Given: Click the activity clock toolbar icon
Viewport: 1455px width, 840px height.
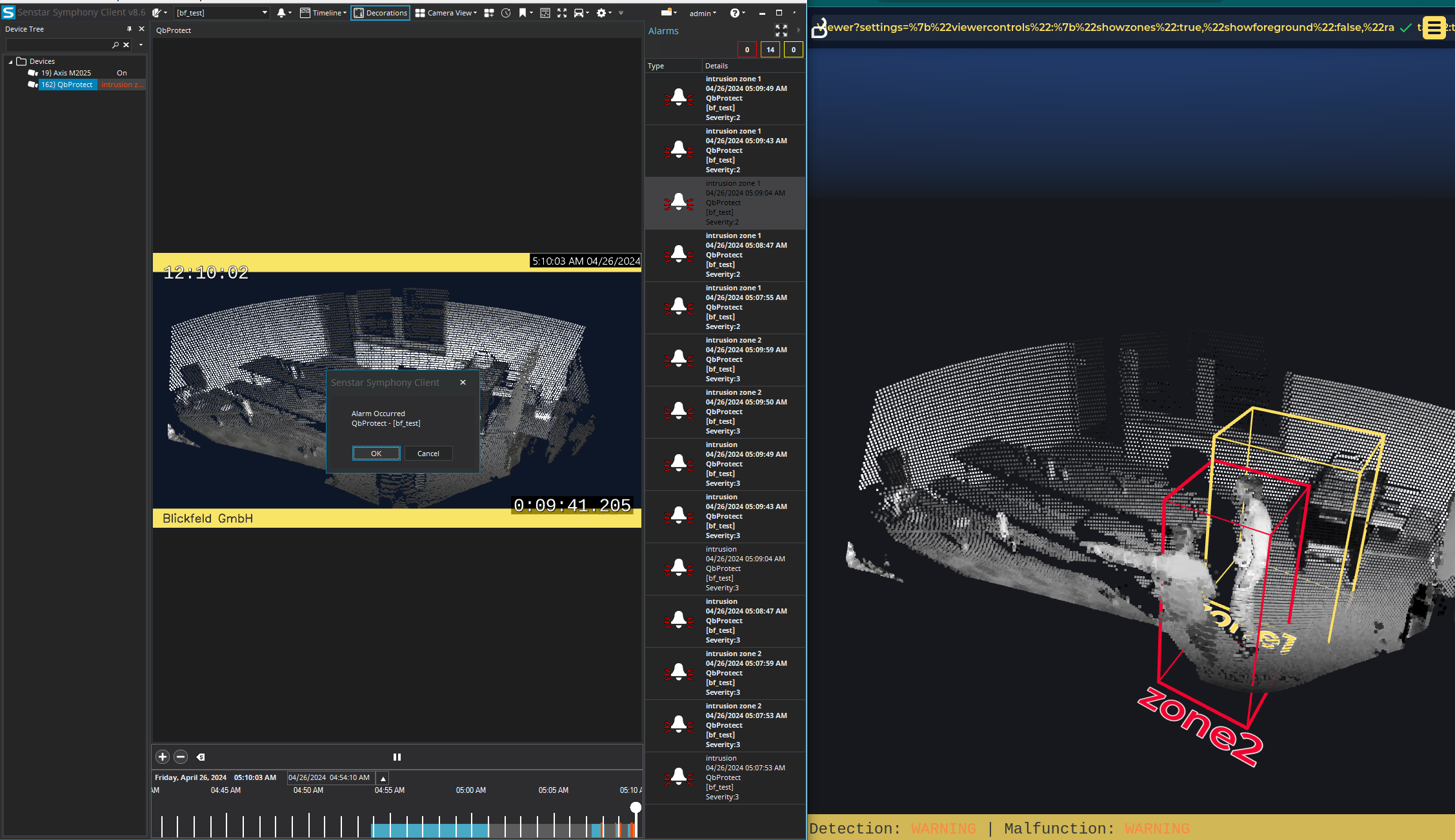Looking at the screenshot, I should coord(506,13).
